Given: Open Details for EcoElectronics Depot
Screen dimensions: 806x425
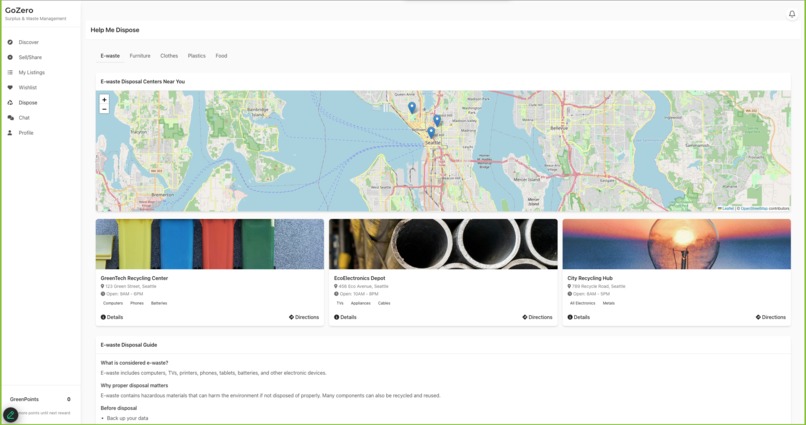Looking at the screenshot, I should pos(345,317).
